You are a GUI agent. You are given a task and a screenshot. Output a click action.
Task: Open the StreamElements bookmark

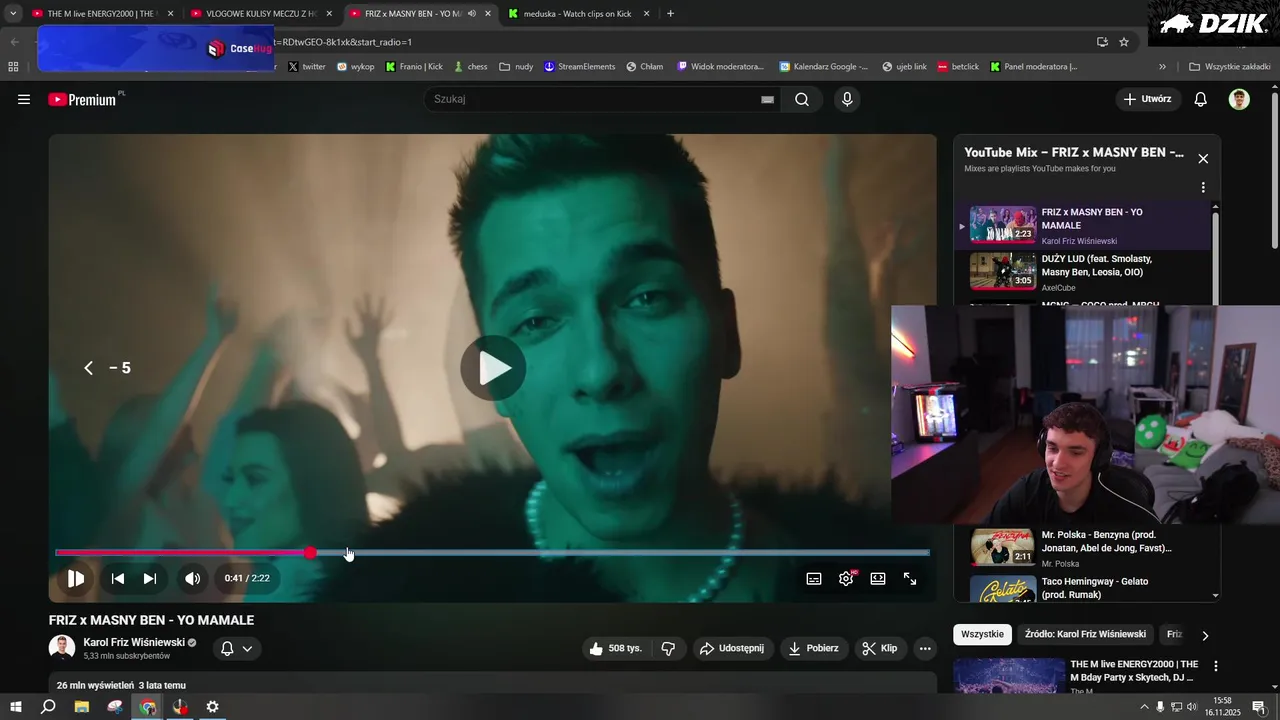point(580,67)
